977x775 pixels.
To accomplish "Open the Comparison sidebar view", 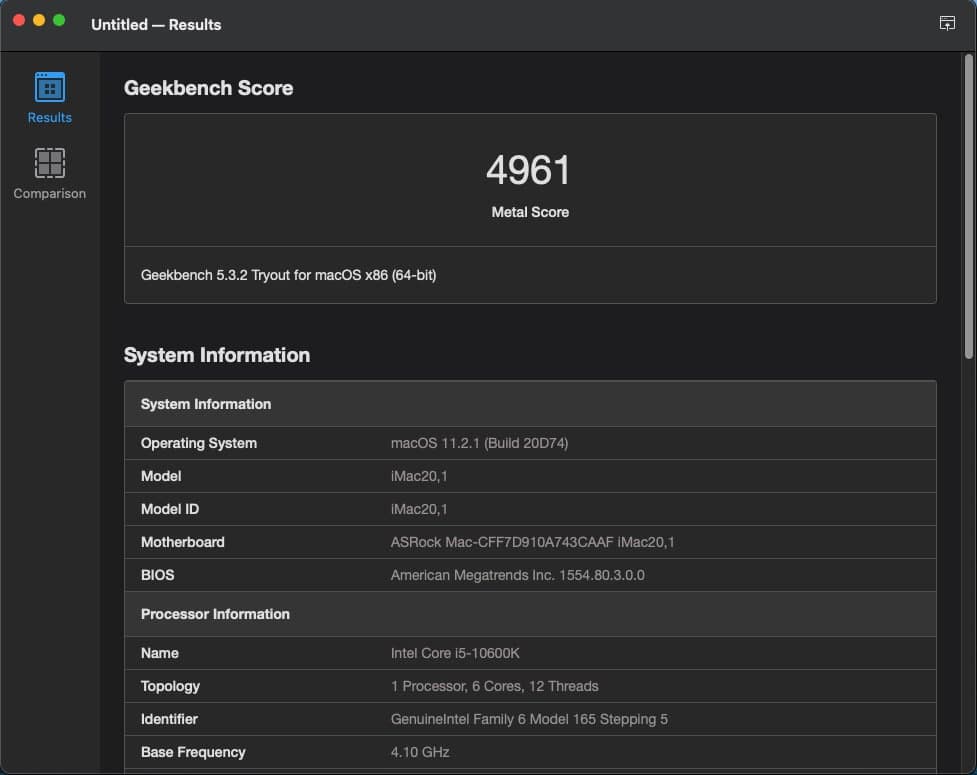I will click(49, 174).
